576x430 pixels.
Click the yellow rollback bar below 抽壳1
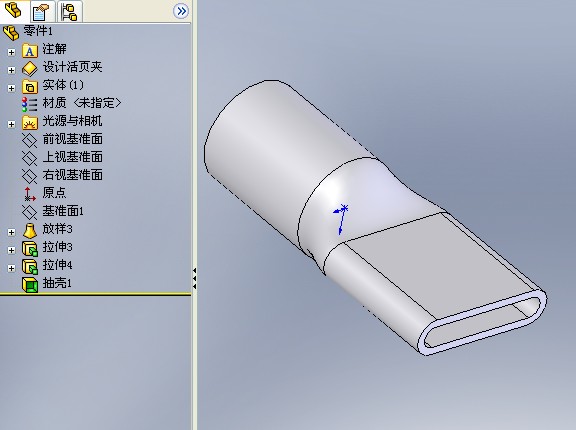click(96, 294)
